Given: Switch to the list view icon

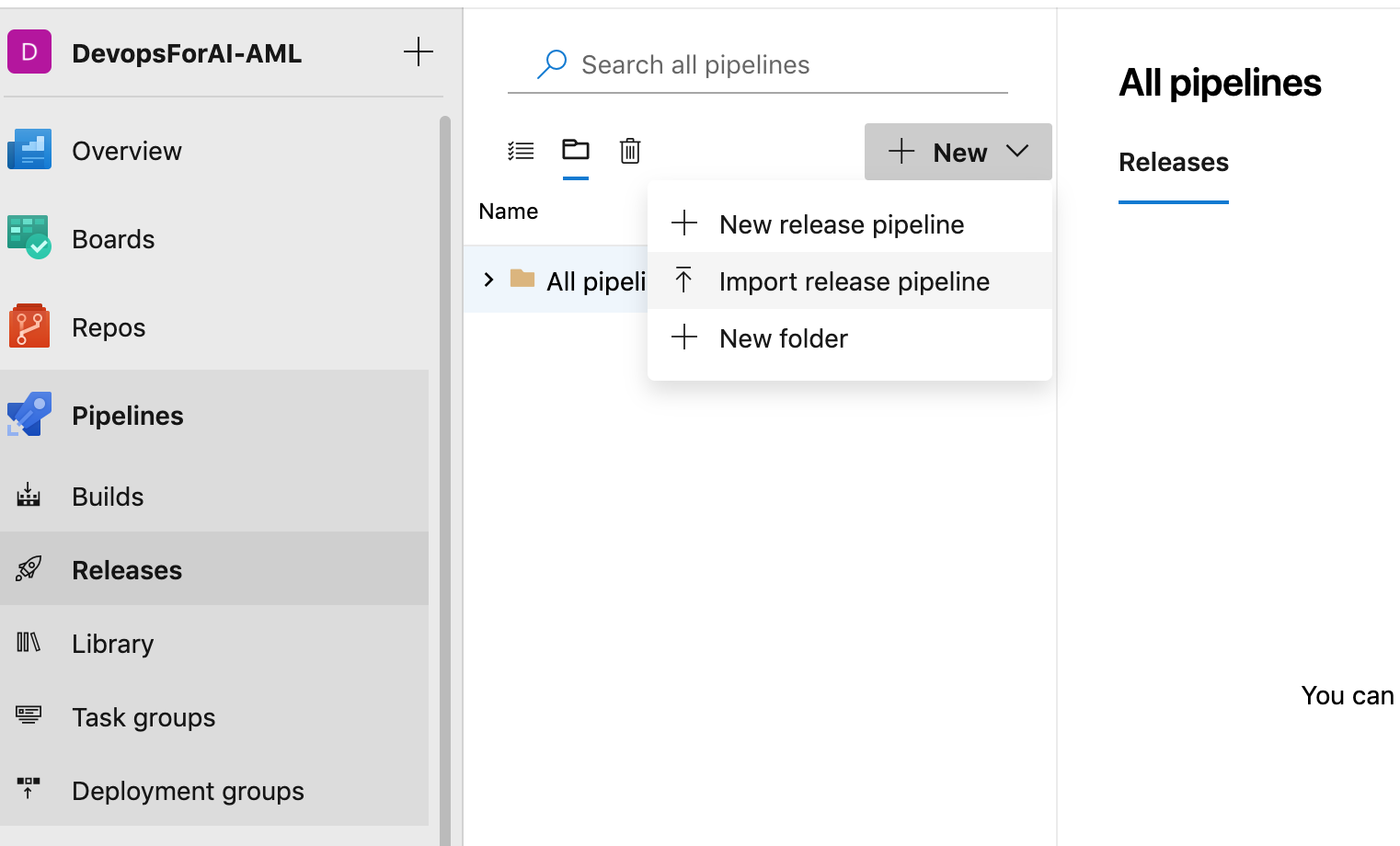Looking at the screenshot, I should click(x=521, y=151).
